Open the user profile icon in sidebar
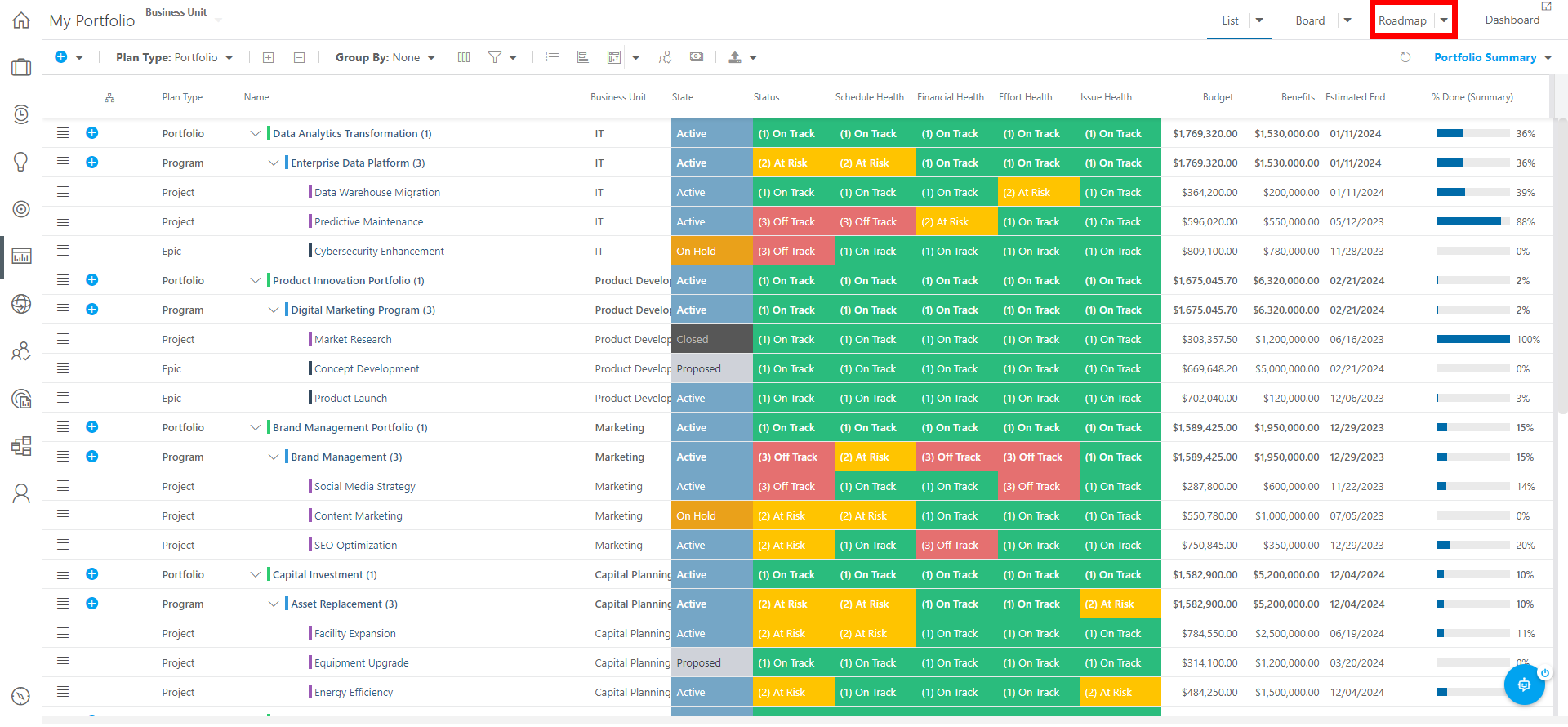 tap(21, 493)
